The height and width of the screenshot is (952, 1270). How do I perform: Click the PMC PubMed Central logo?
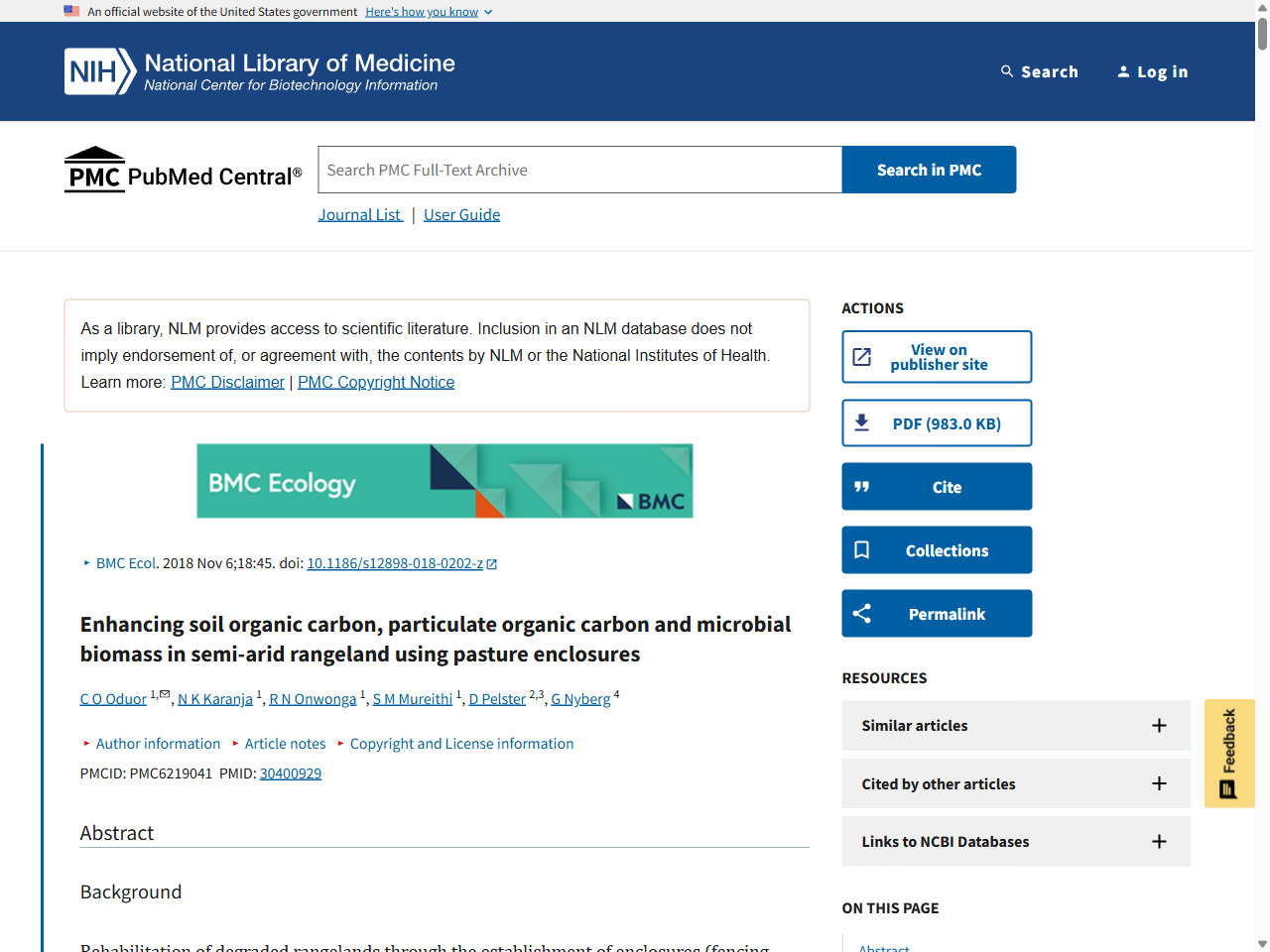coord(183,169)
